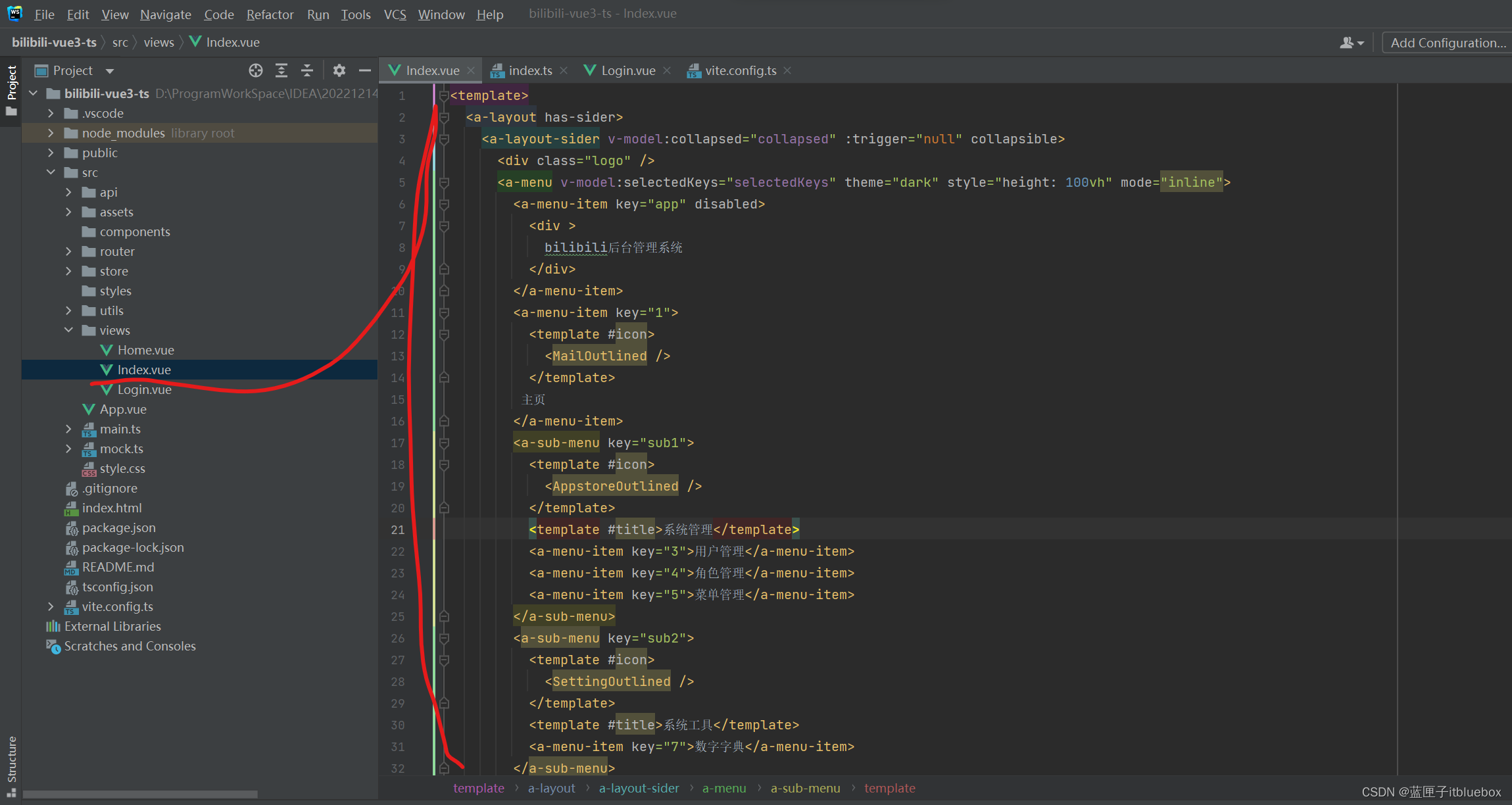Collapse the views folder
The height and width of the screenshot is (805, 1512).
pyautogui.click(x=68, y=330)
